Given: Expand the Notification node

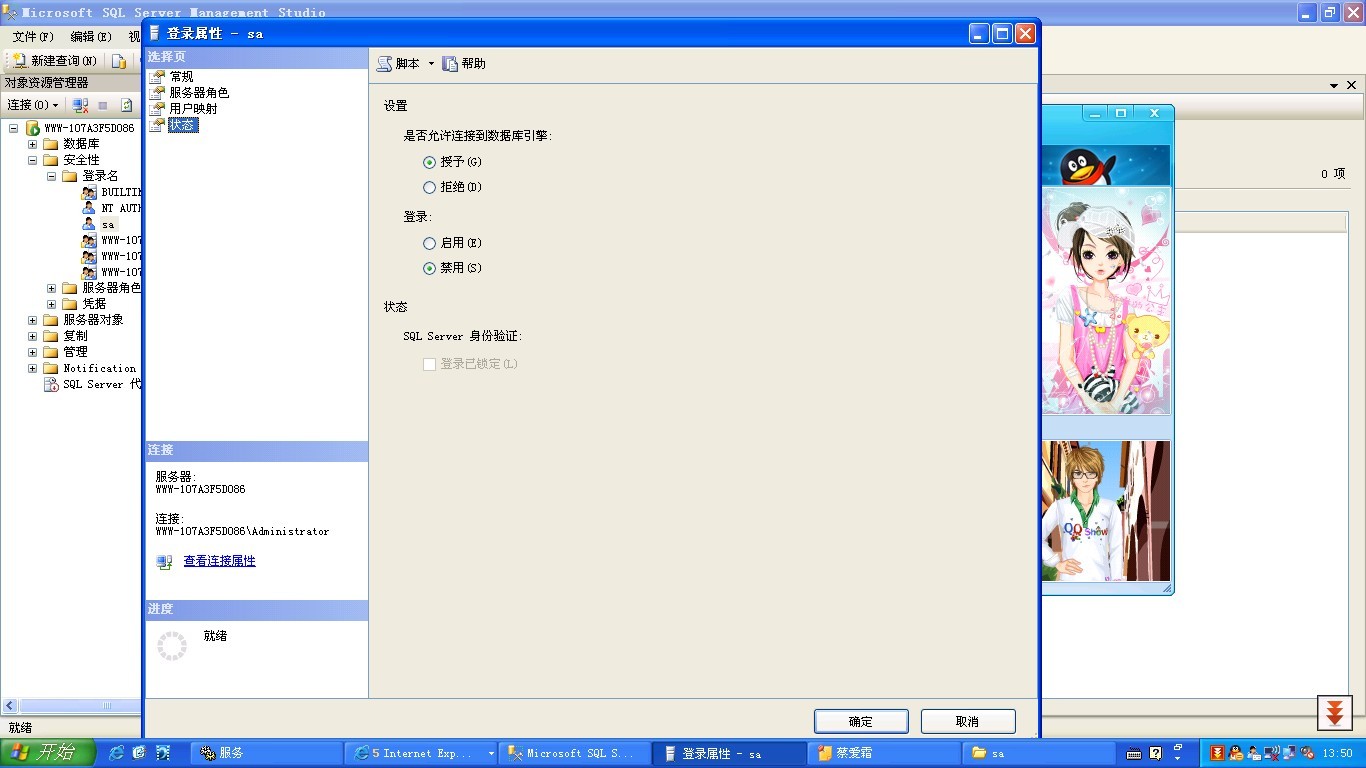Looking at the screenshot, I should 33,368.
